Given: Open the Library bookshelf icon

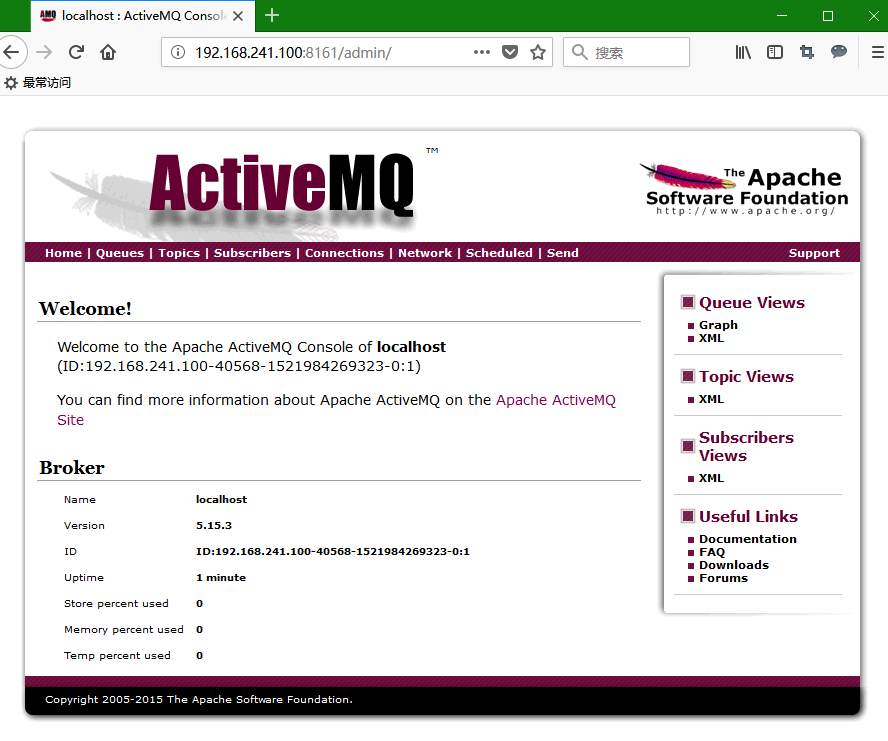Looking at the screenshot, I should [x=743, y=52].
